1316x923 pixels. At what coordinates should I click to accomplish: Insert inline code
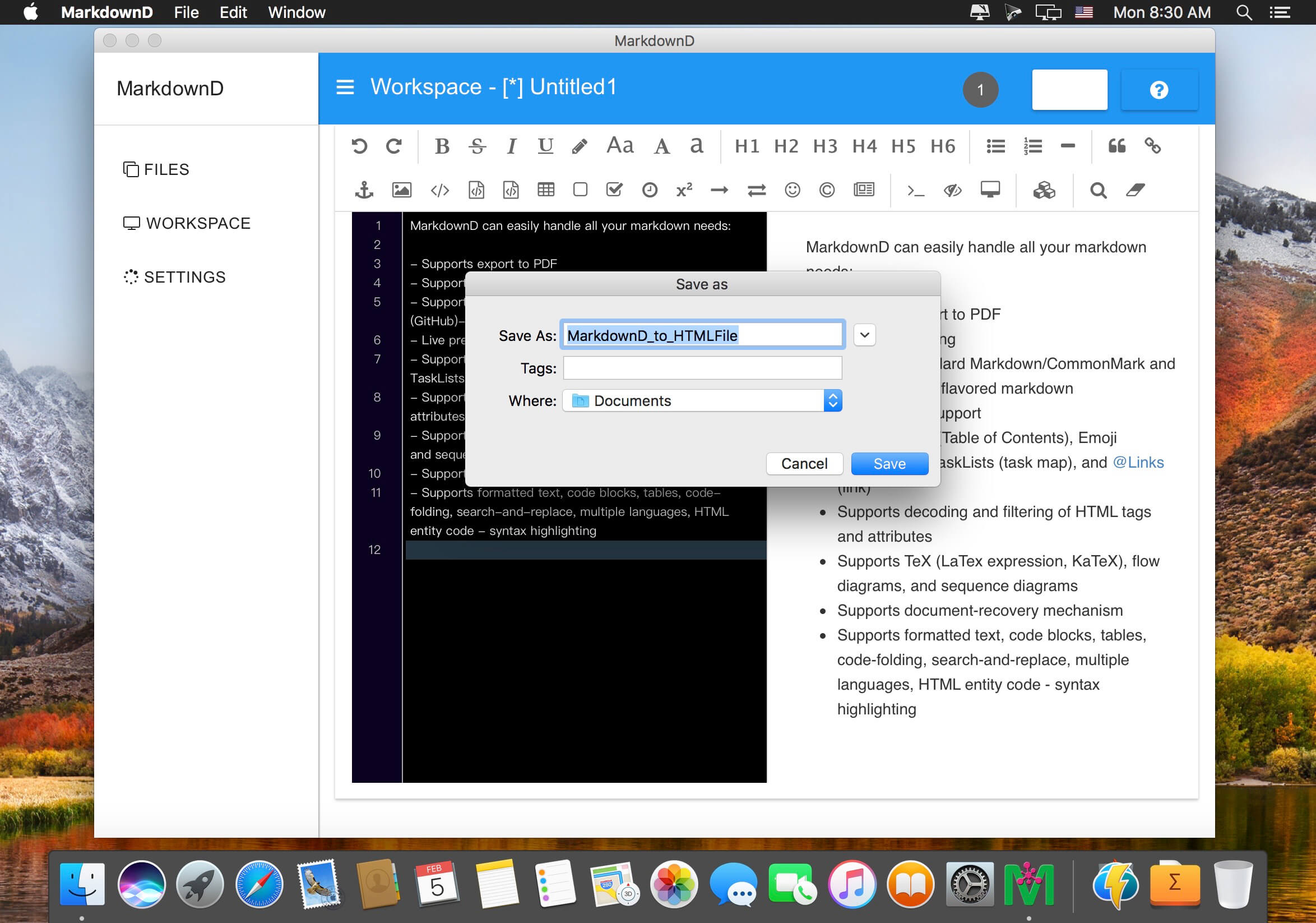pyautogui.click(x=439, y=190)
